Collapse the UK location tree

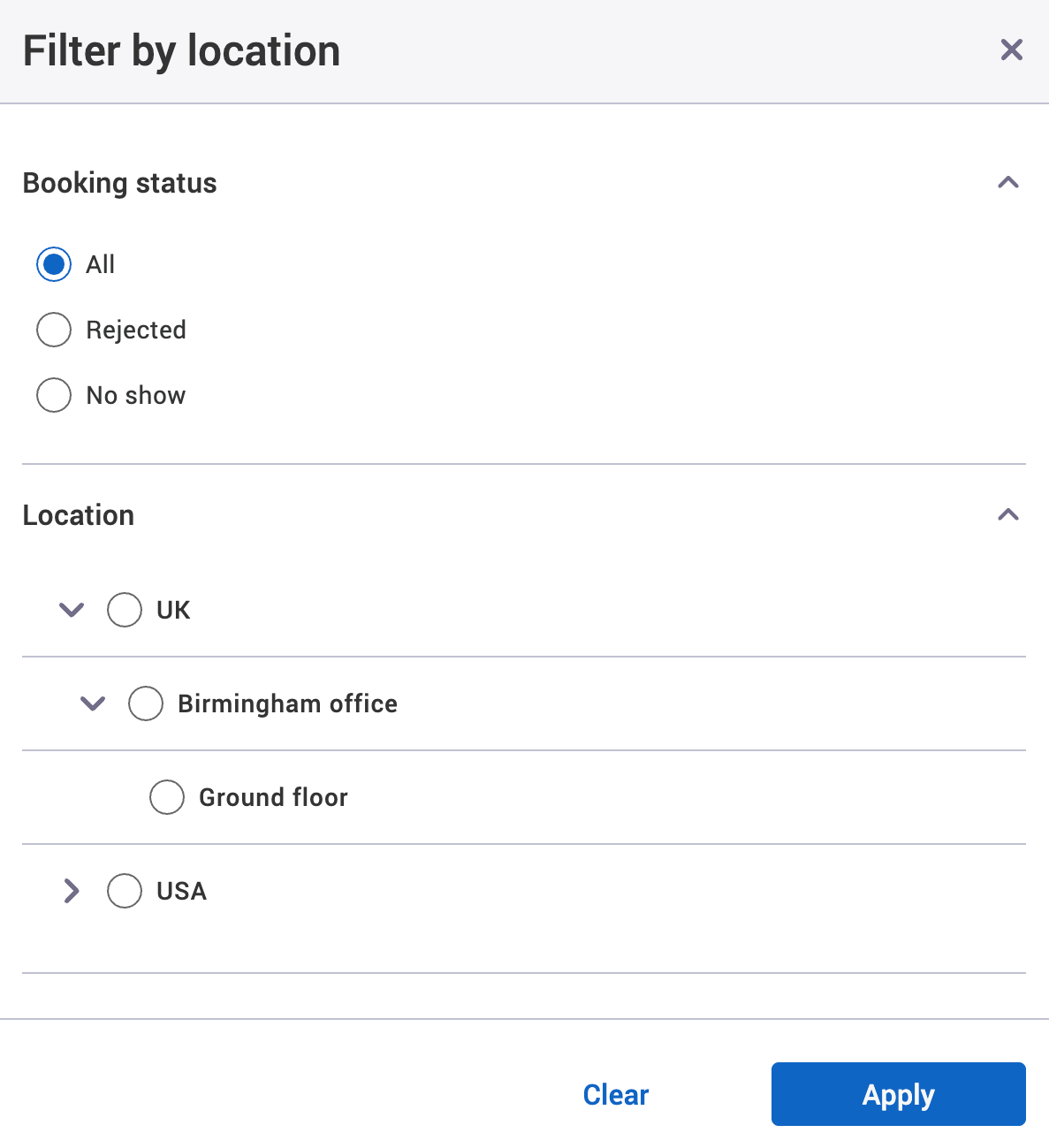click(71, 610)
